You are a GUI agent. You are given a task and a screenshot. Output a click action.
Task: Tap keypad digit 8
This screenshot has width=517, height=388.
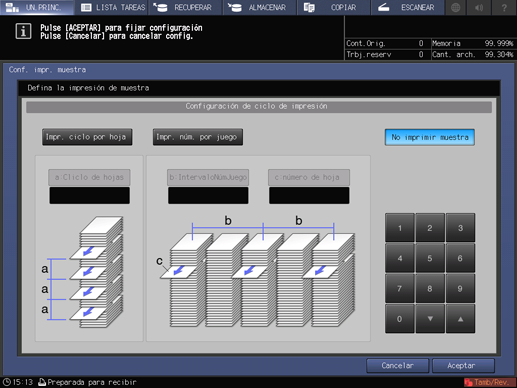point(430,289)
